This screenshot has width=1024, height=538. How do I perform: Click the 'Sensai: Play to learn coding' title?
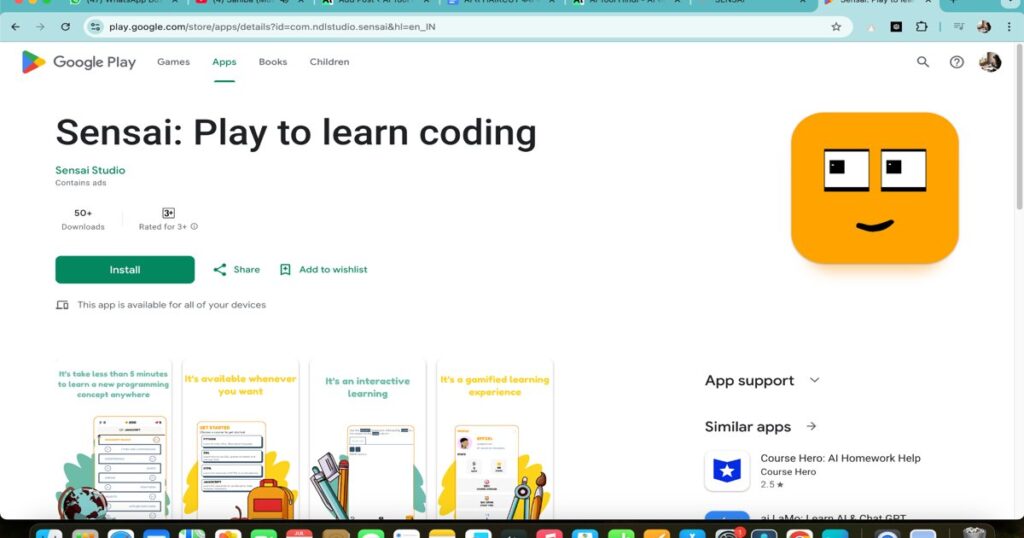[x=296, y=133]
